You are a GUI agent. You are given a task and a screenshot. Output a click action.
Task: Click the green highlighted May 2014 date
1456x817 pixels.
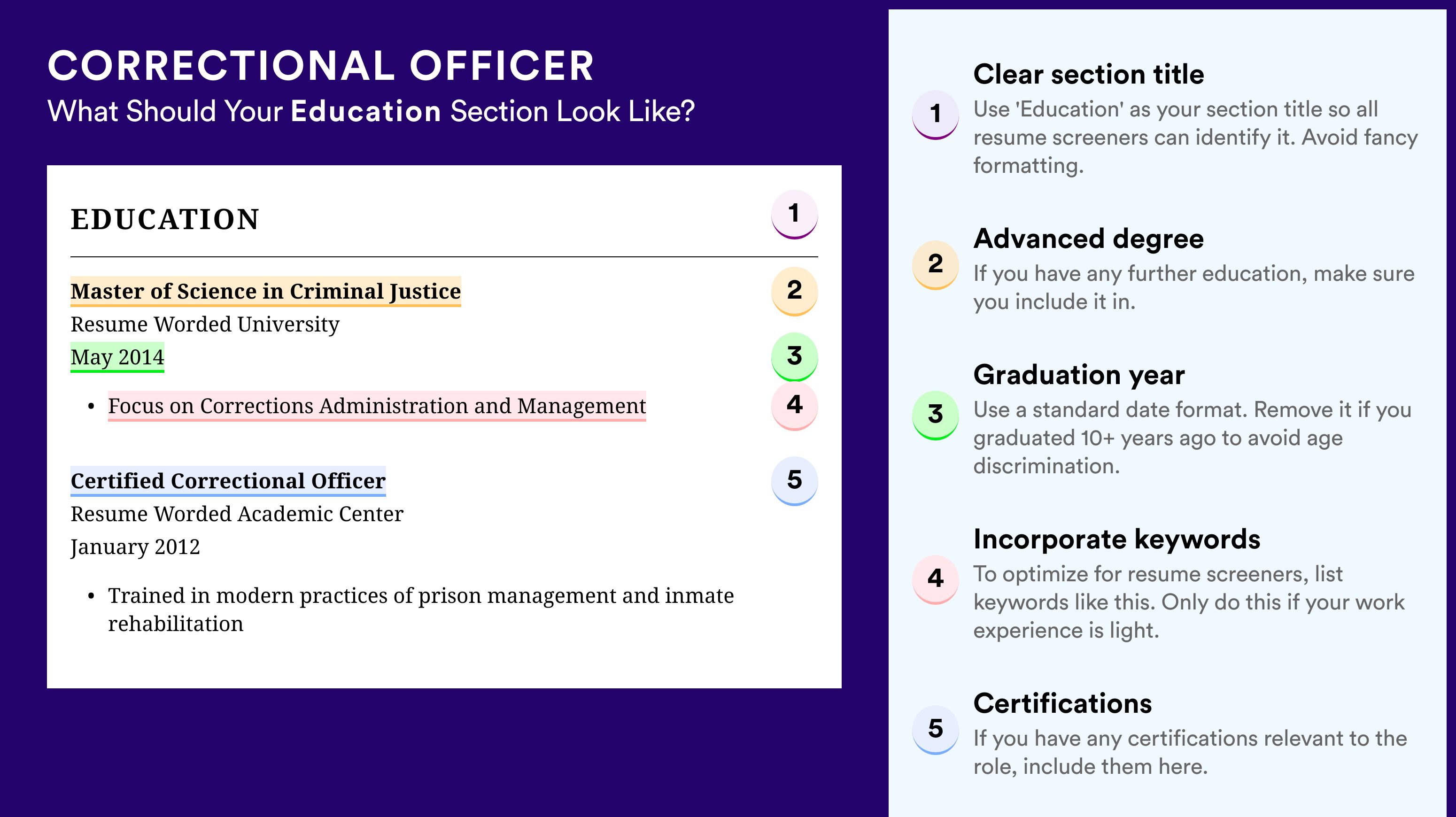tap(117, 357)
